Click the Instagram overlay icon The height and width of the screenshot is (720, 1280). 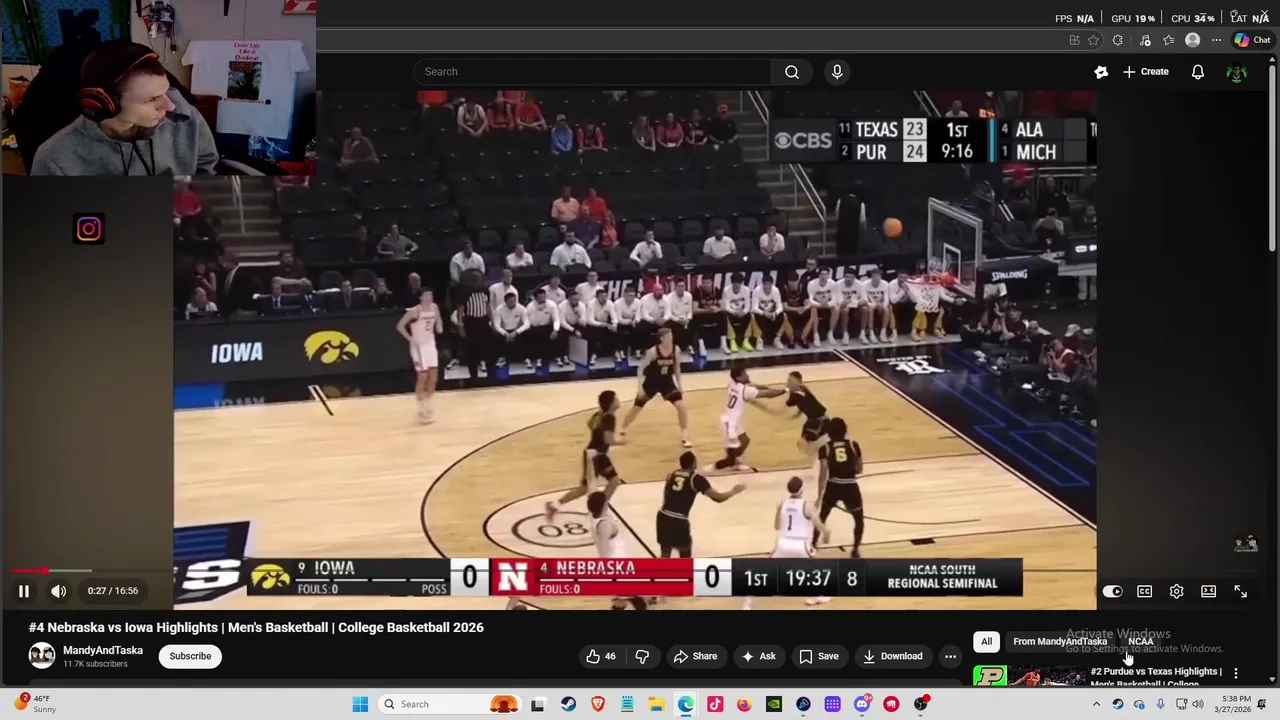[x=88, y=229]
